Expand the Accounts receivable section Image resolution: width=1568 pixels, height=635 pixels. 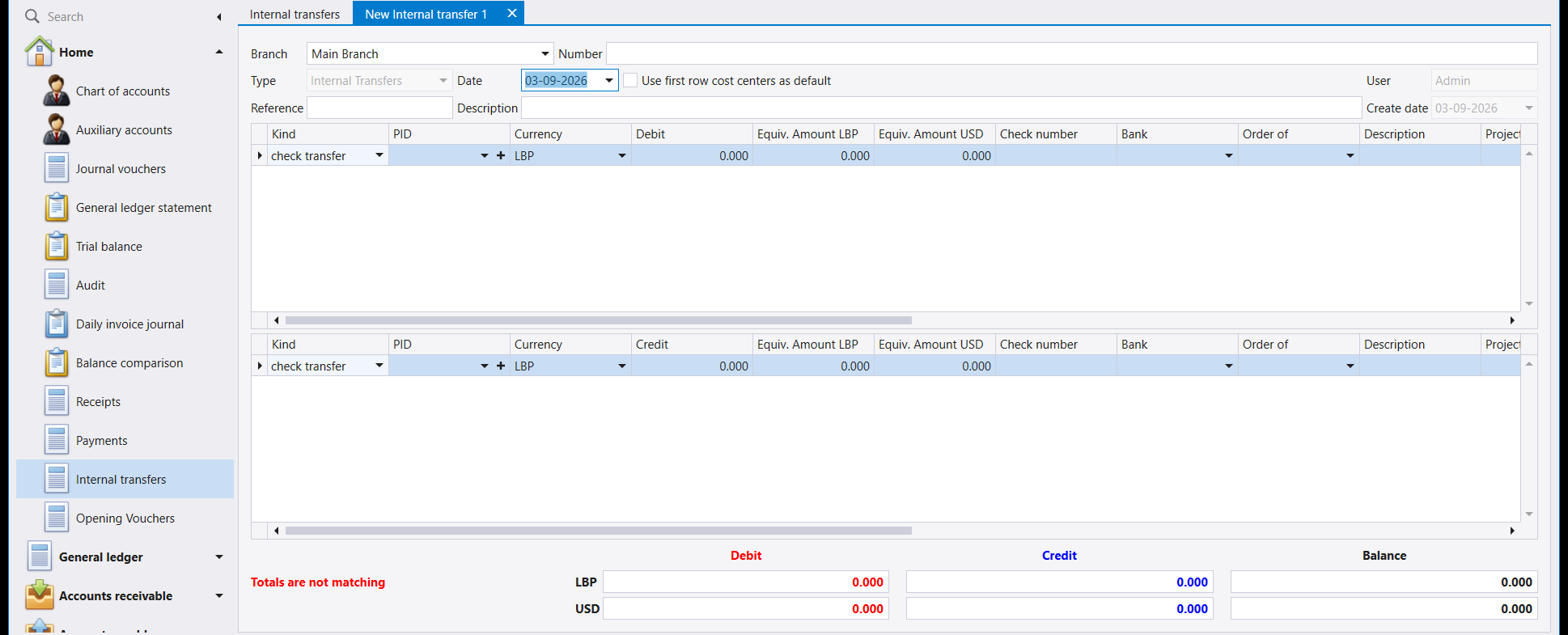point(219,595)
